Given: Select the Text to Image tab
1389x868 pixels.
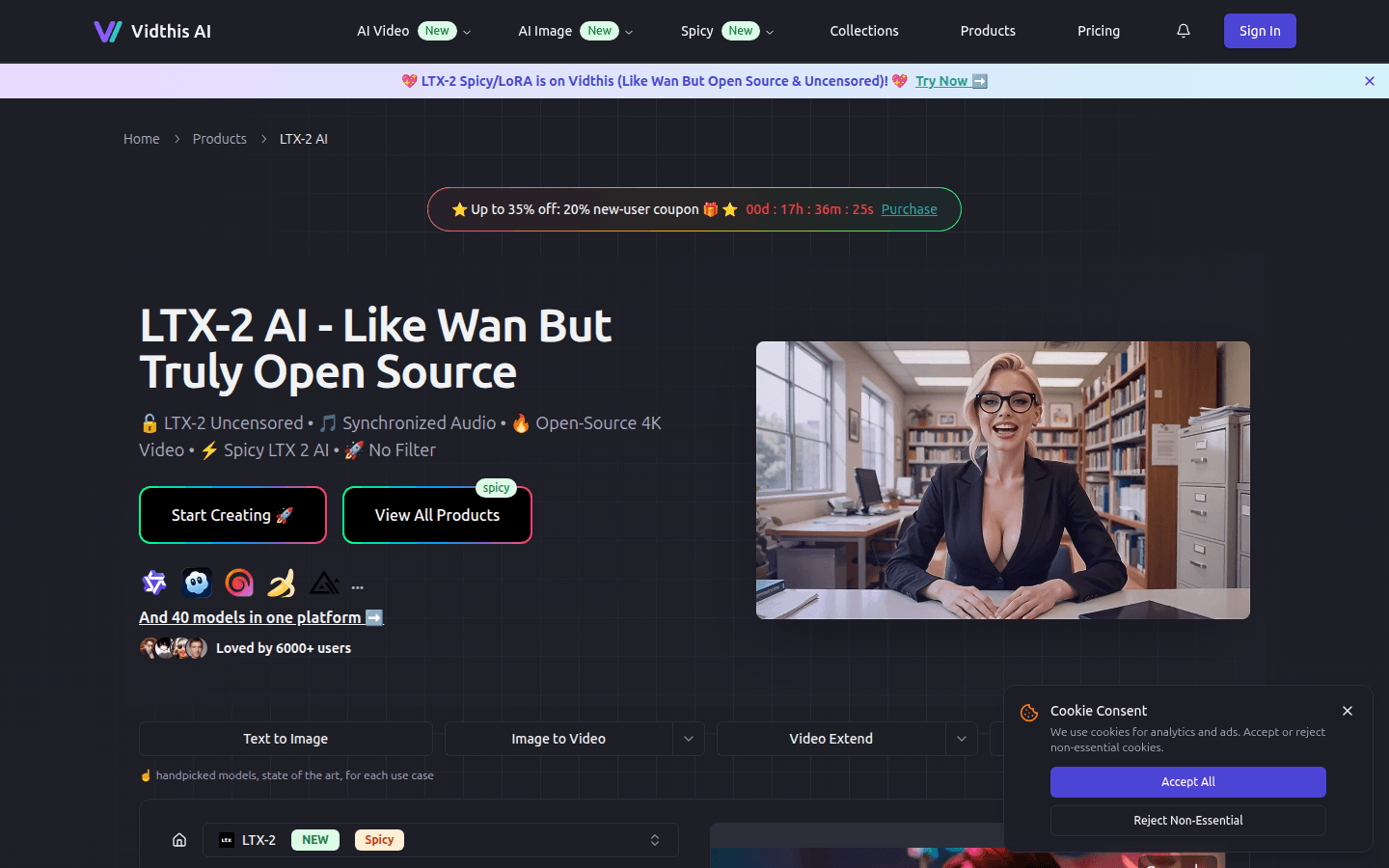Looking at the screenshot, I should coord(286,739).
